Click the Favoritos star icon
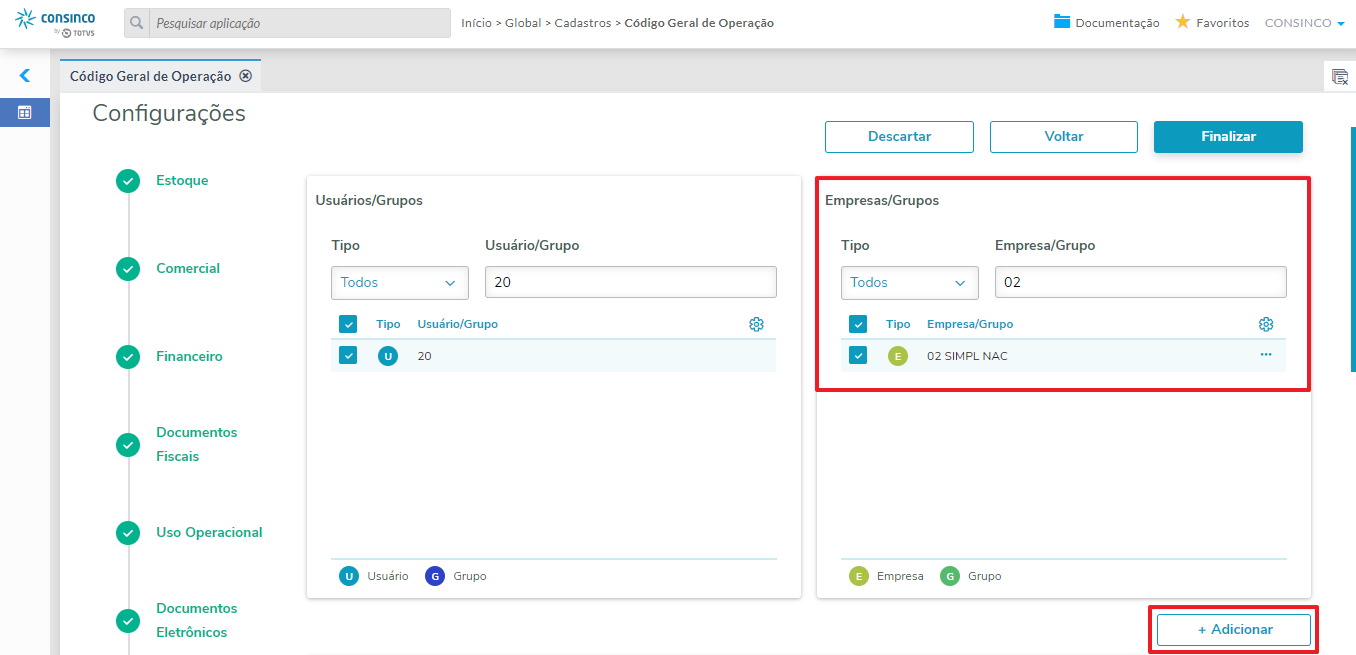The width and height of the screenshot is (1356, 655). coord(1183,22)
